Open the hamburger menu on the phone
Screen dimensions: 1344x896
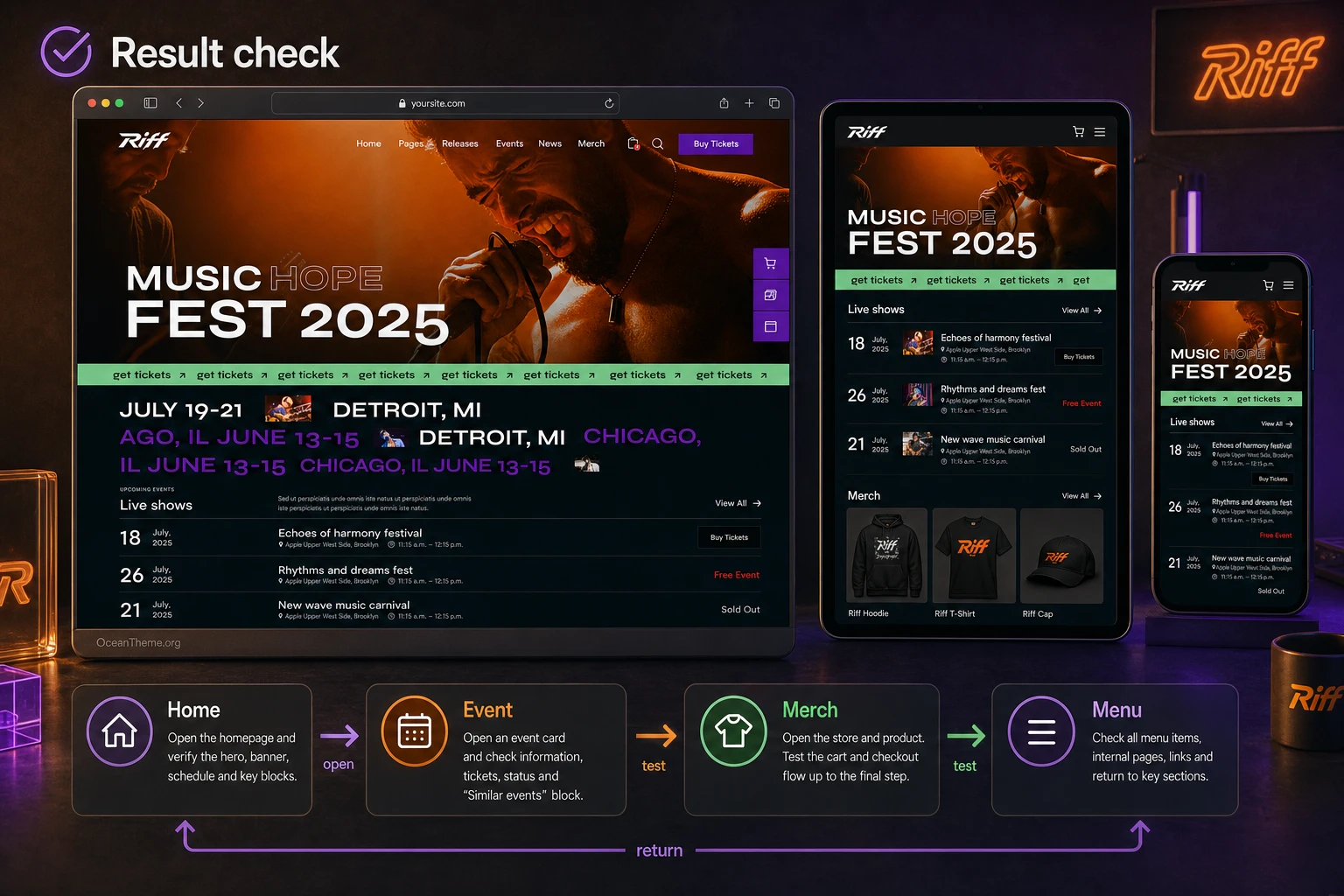pos(1288,285)
